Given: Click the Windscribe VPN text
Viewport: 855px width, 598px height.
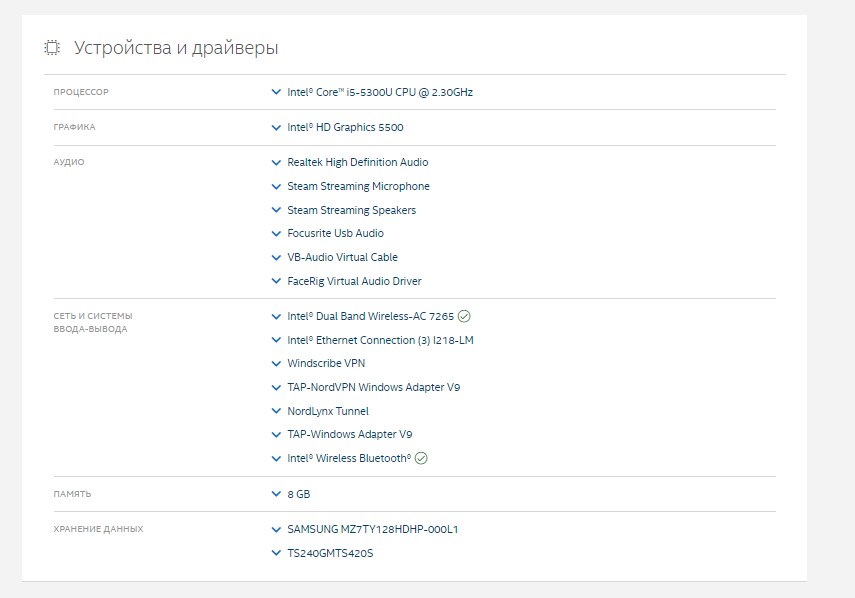Looking at the screenshot, I should (326, 363).
